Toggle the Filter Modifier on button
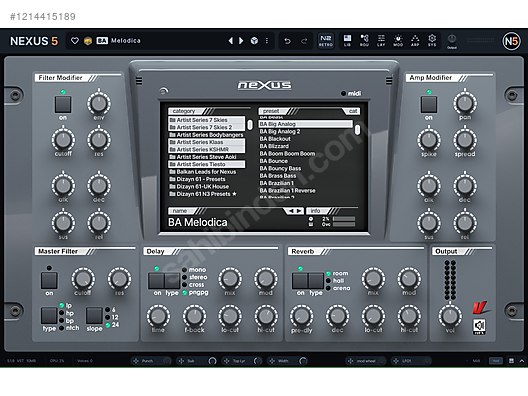528x396 pixels. point(63,104)
